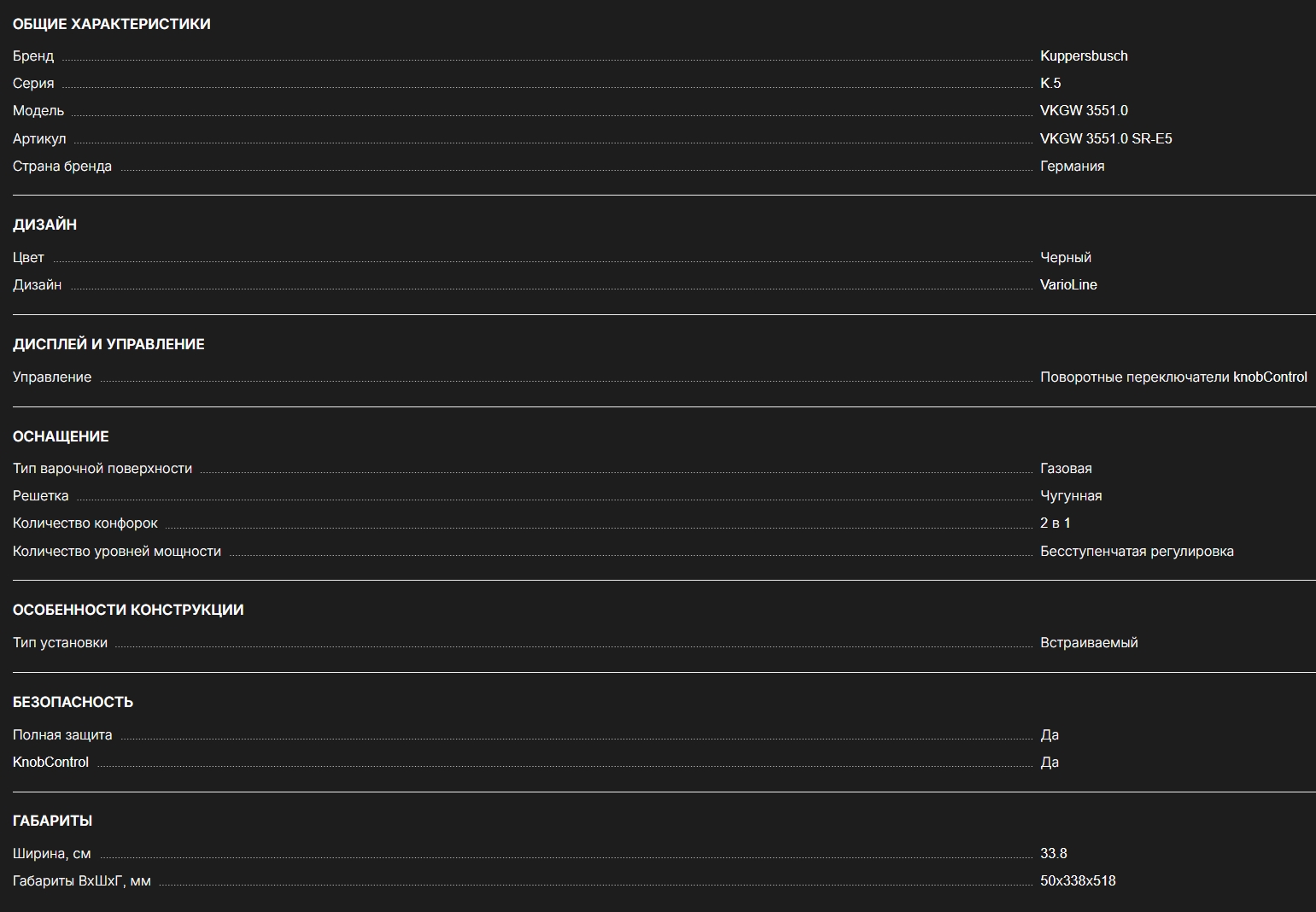
Task: Click the value 'Бесступенчатая регулировка'
Action: 1137,552
